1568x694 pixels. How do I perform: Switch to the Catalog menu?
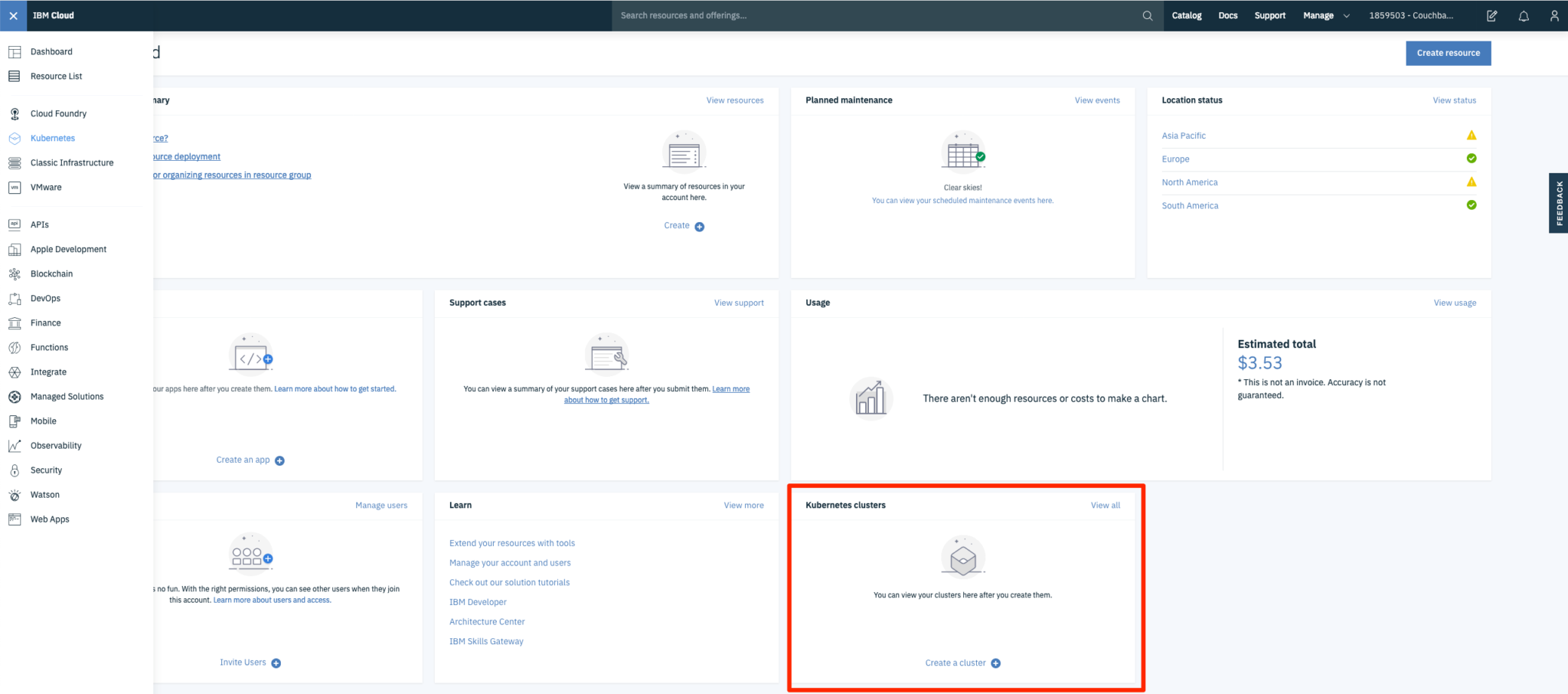[x=1186, y=15]
